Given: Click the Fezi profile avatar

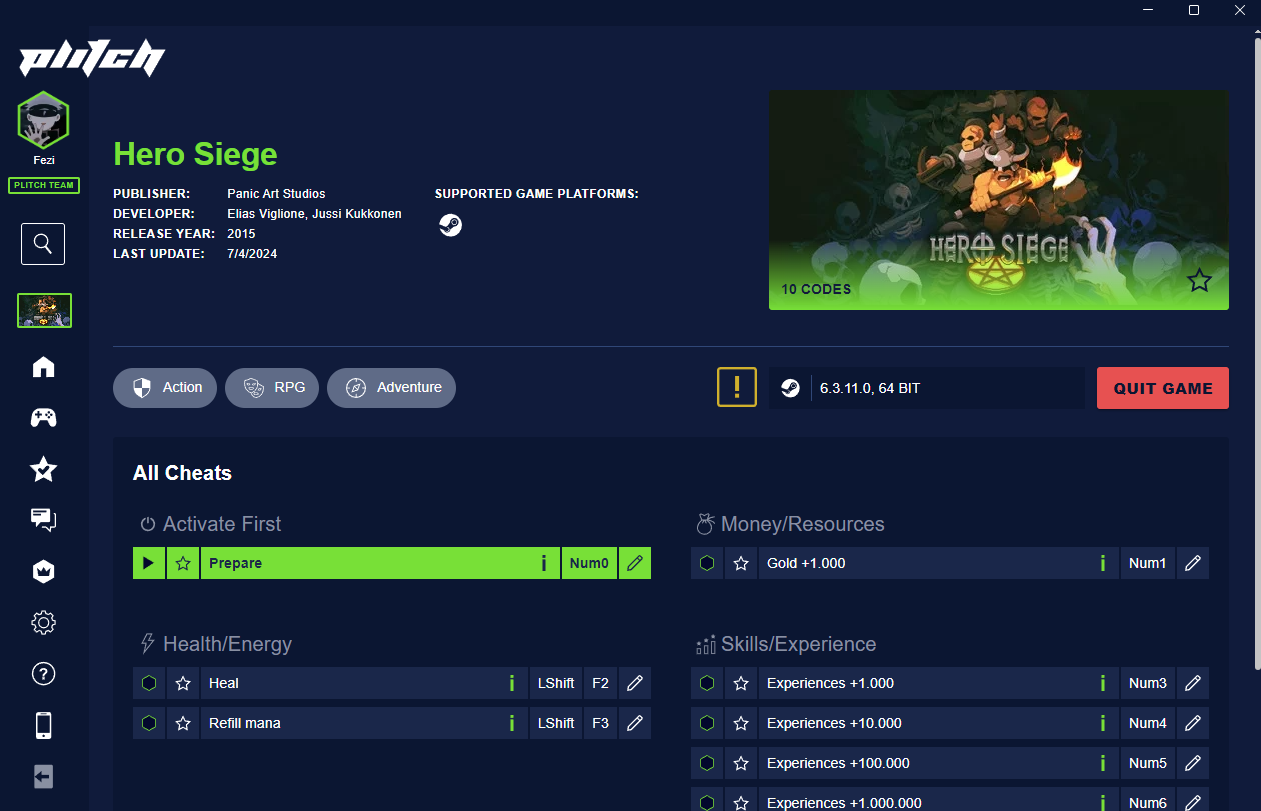Looking at the screenshot, I should pos(43,119).
